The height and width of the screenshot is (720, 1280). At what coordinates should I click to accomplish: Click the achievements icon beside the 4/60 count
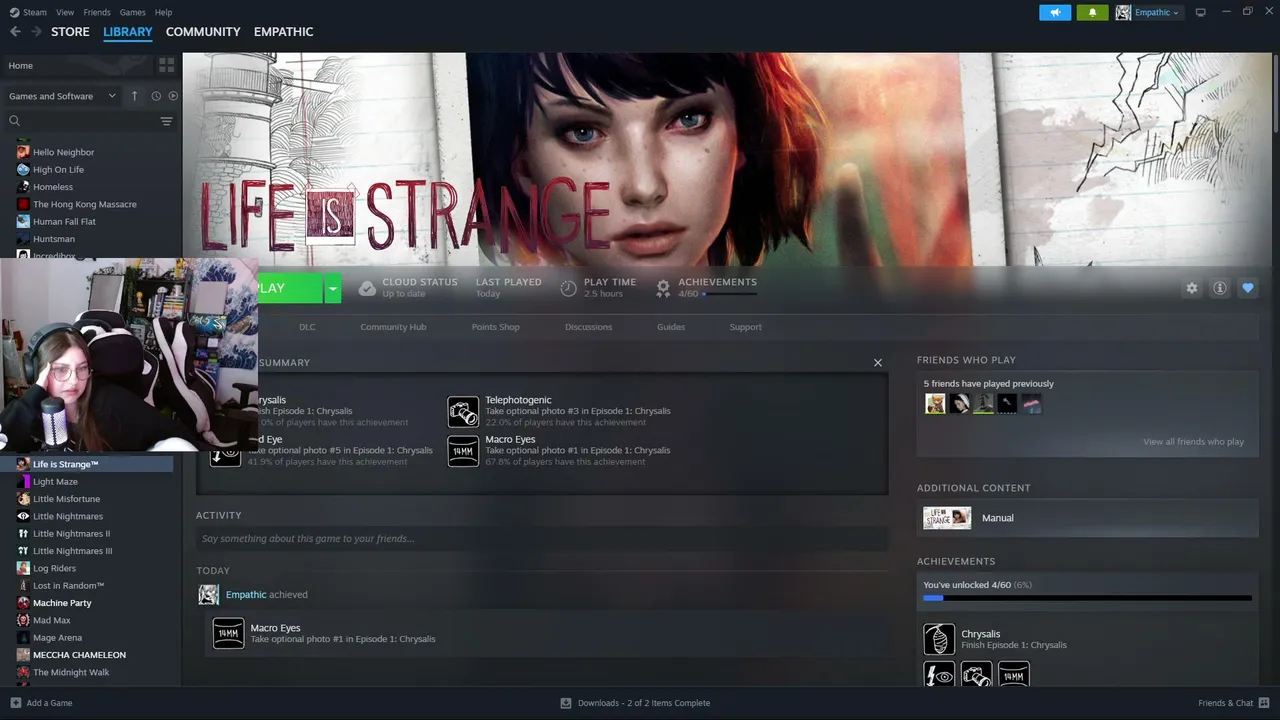point(663,288)
